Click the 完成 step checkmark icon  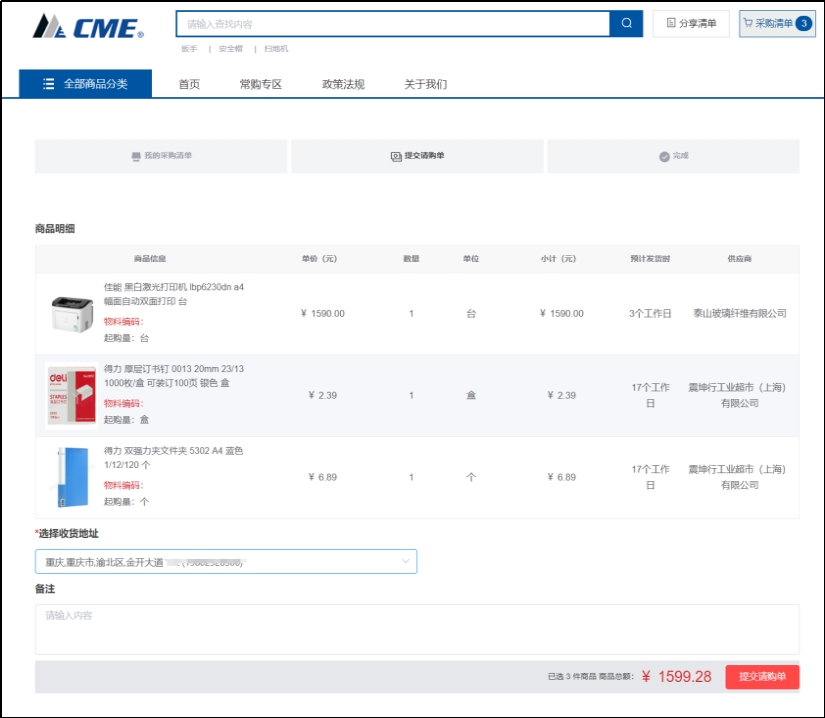click(x=664, y=156)
